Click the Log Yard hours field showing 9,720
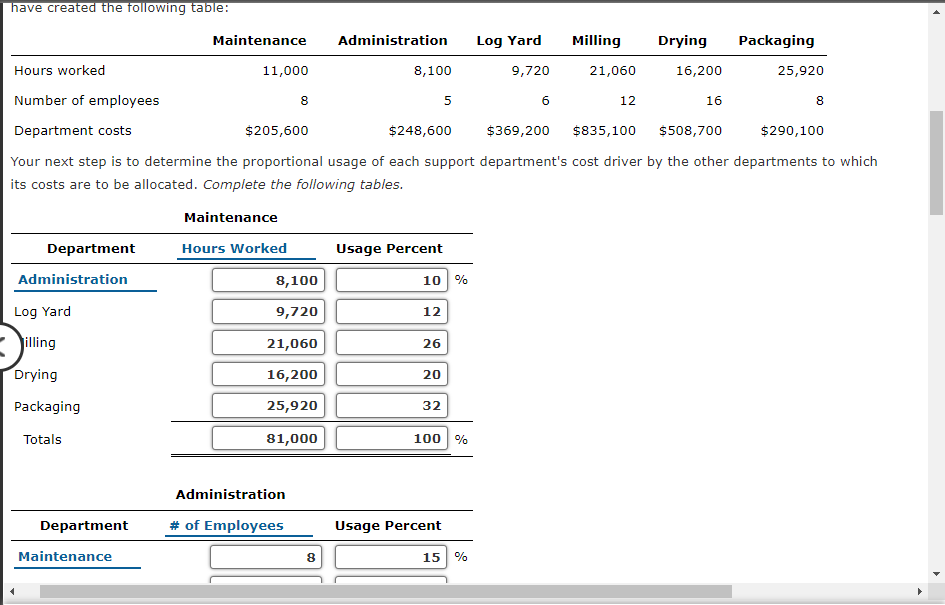Screen dimensions: 945x605 (x=268, y=311)
